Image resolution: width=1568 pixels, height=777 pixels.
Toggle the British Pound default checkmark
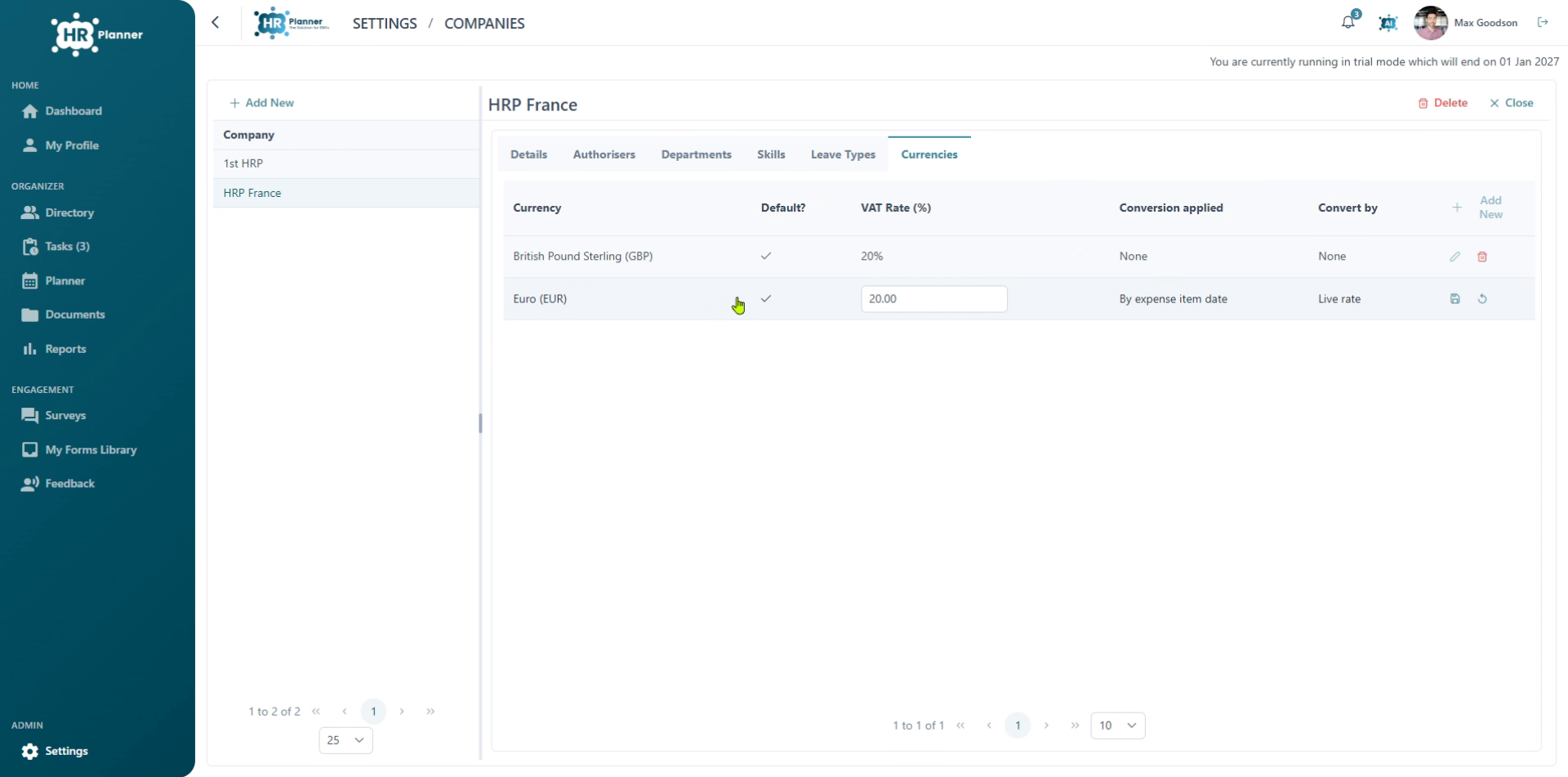pos(766,257)
